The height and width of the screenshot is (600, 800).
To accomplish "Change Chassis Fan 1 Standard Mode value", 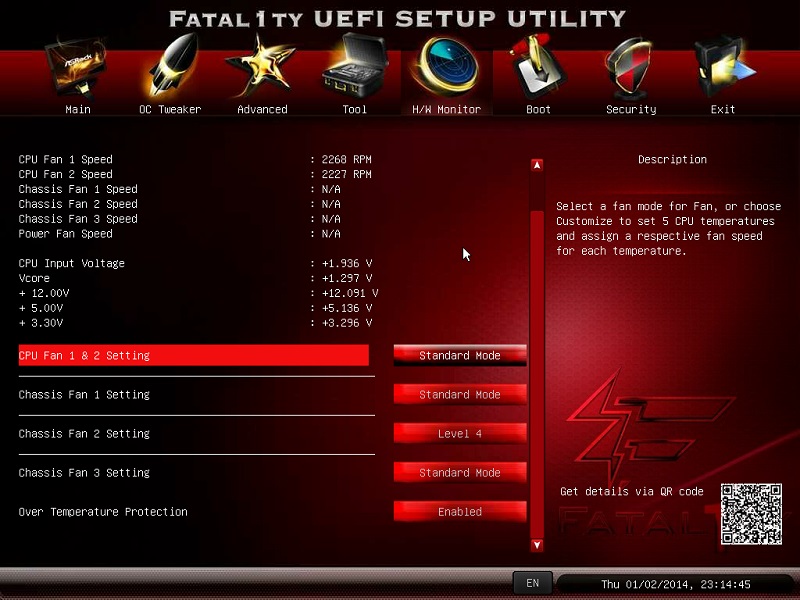I will (x=460, y=394).
